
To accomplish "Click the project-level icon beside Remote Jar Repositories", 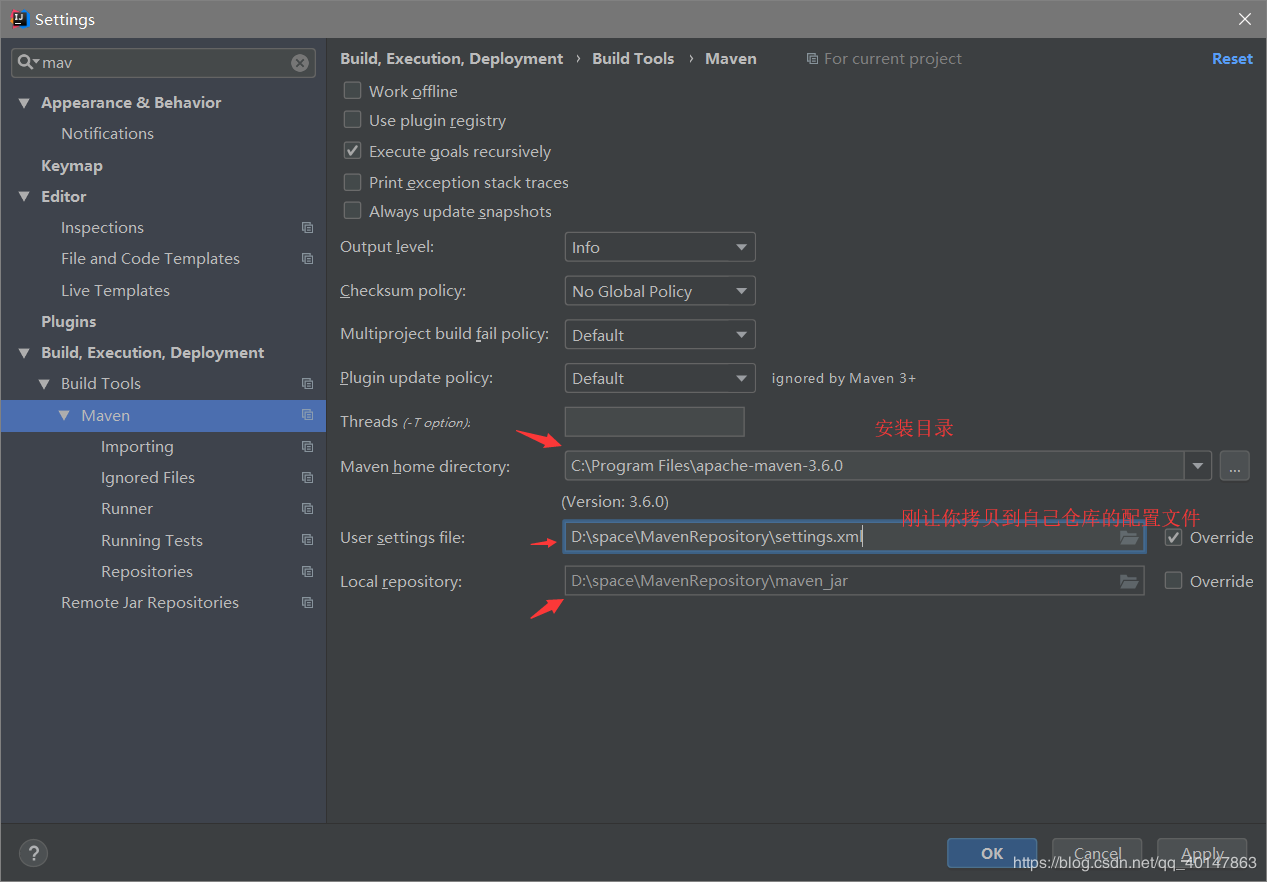I will coord(307,603).
